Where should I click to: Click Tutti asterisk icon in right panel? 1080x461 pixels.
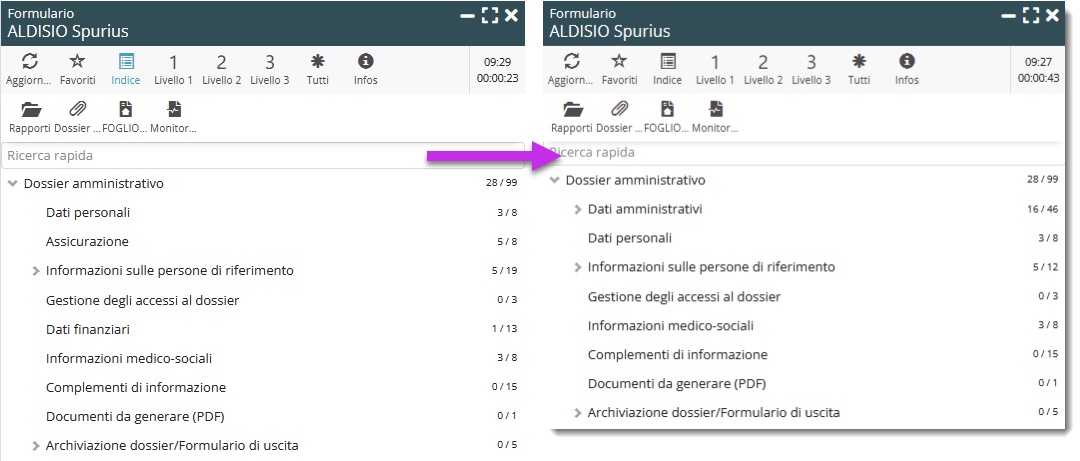click(859, 62)
